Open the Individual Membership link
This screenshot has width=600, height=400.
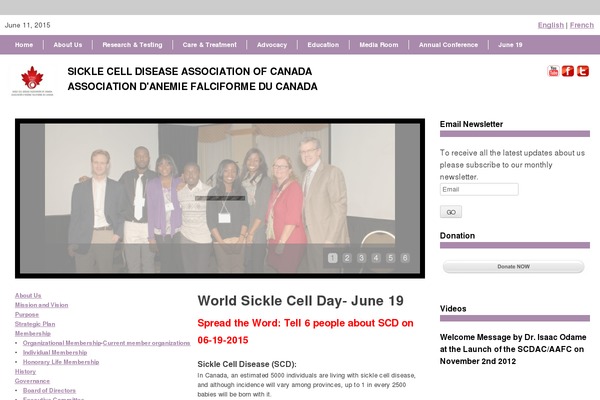[55, 353]
